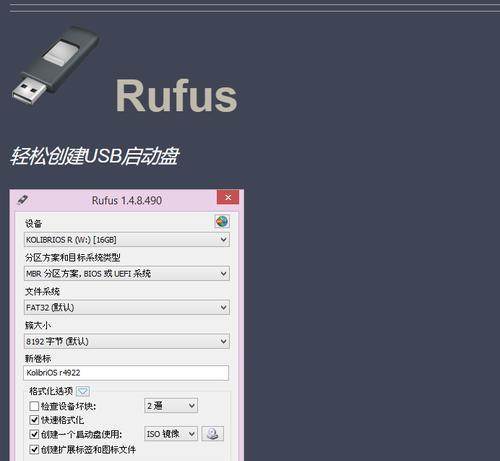Click the USB boot disk slogan text
The width and height of the screenshot is (500, 461).
(95, 156)
